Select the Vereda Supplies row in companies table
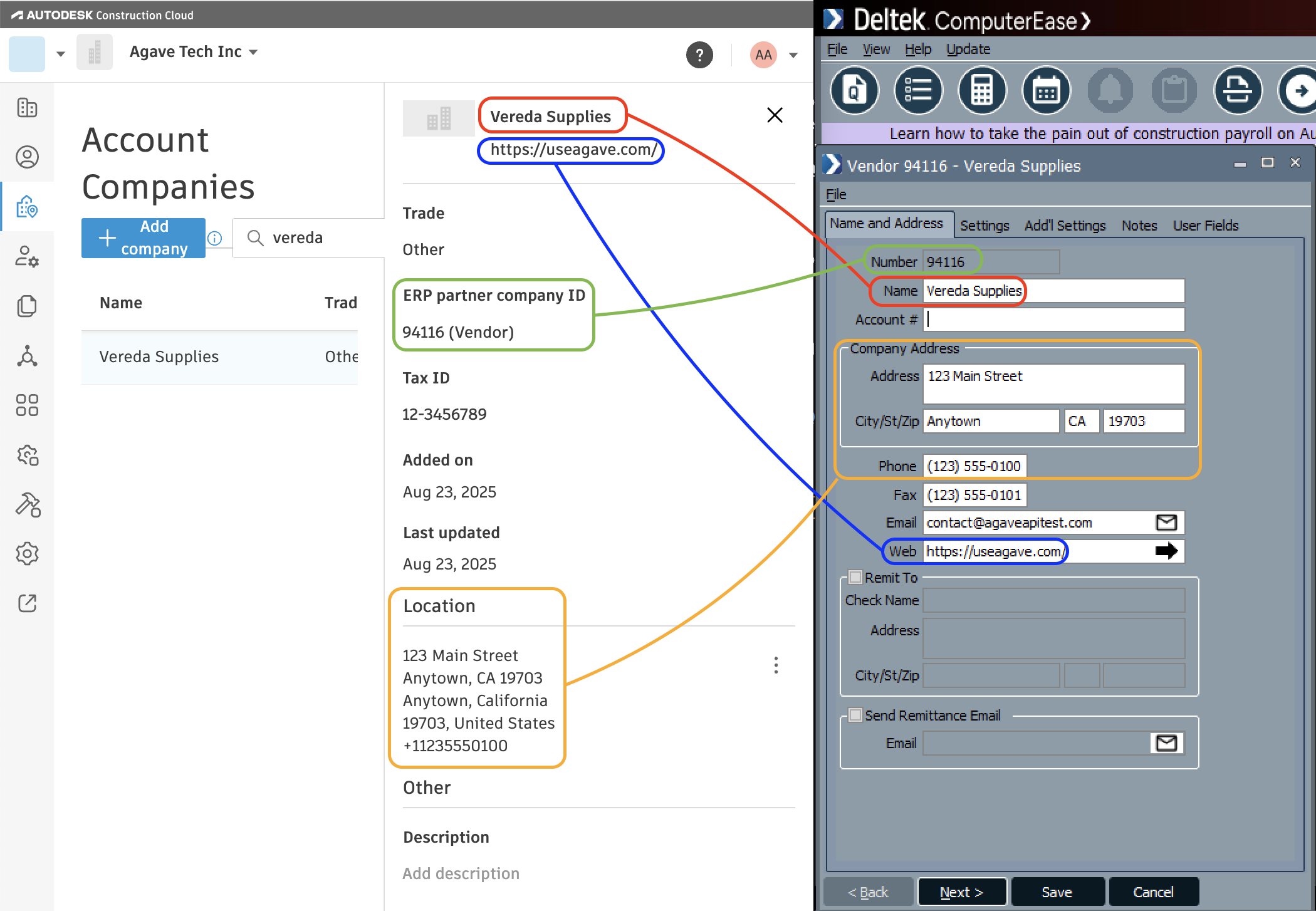This screenshot has height=911, width=1316. (x=219, y=357)
